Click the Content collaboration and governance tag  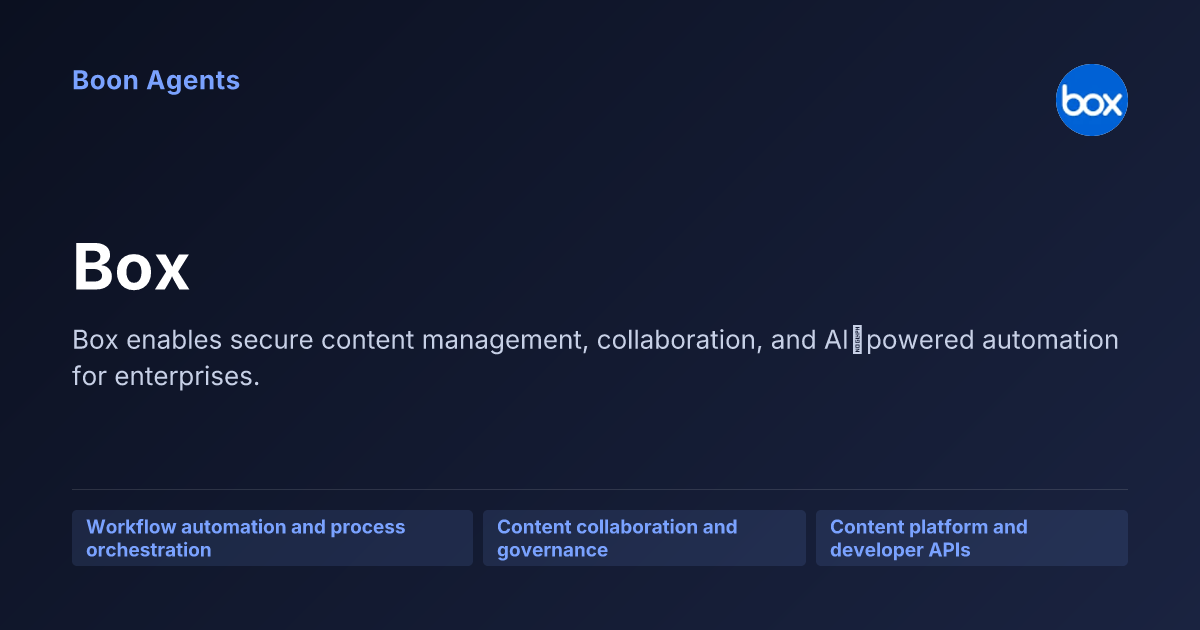pos(644,538)
